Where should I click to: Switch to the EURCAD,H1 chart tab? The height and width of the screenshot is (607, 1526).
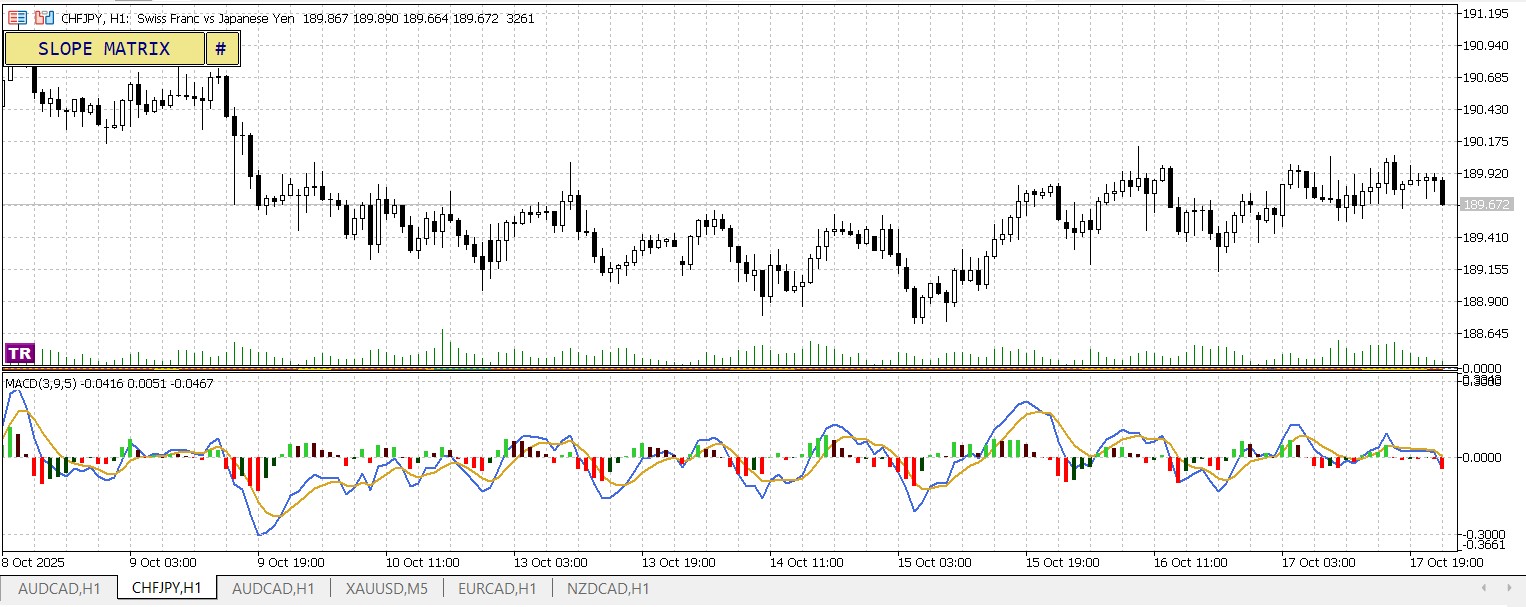(x=497, y=589)
